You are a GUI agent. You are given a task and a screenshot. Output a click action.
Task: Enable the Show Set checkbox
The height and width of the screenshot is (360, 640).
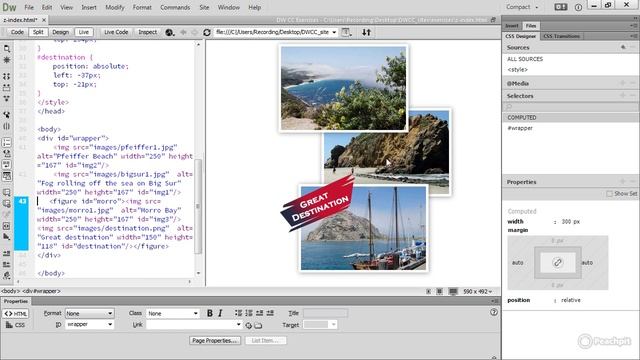[609, 193]
